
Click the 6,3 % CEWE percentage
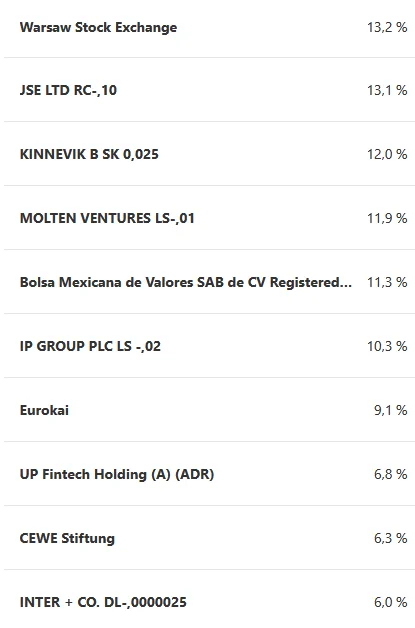click(391, 538)
